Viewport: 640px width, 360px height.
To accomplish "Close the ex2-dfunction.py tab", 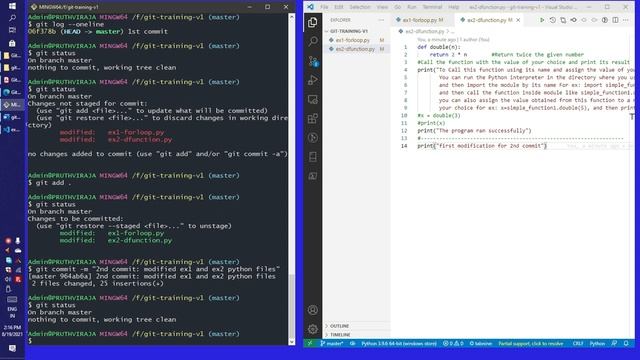I will pos(518,20).
